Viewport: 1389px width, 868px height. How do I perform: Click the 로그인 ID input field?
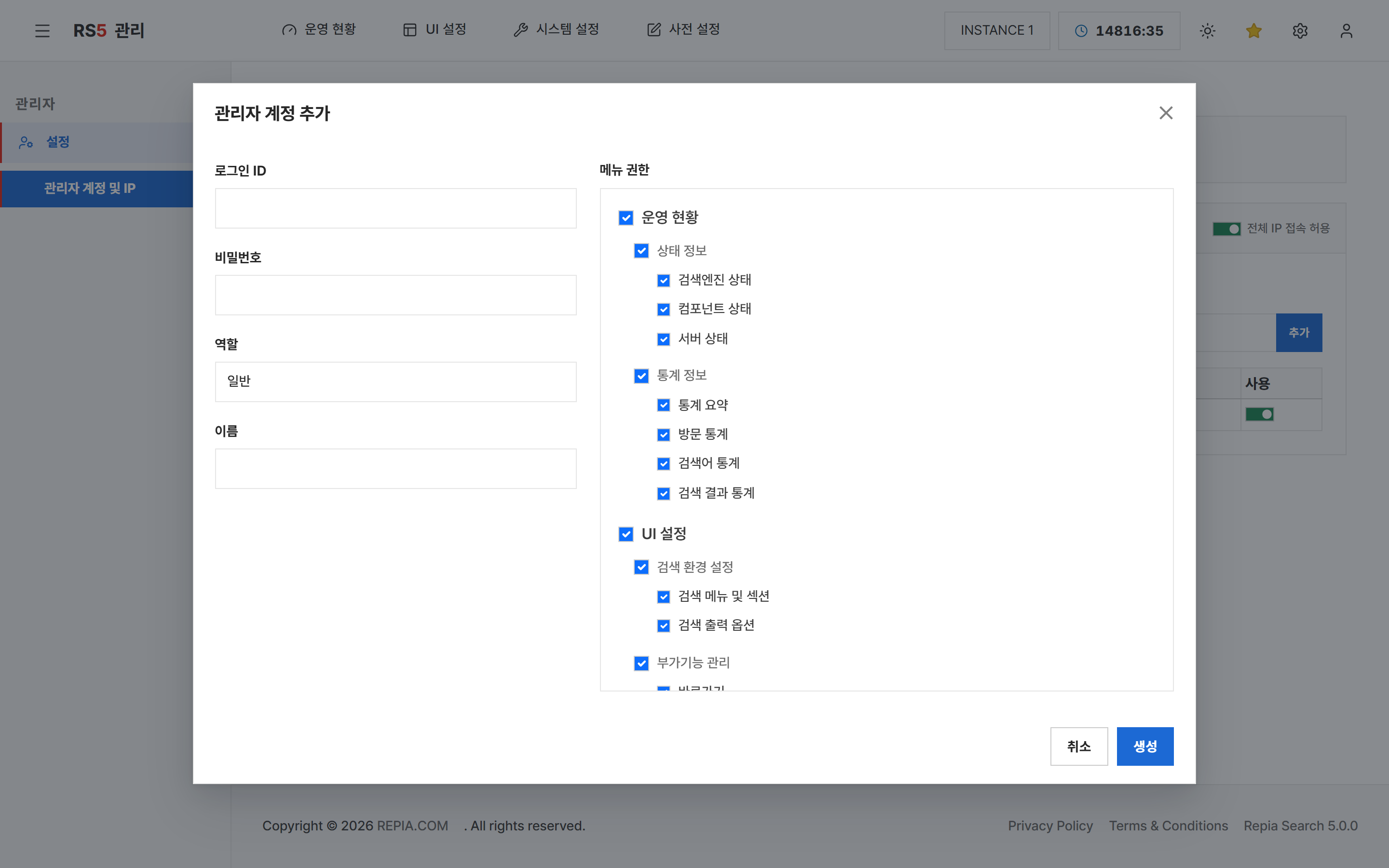click(x=395, y=208)
